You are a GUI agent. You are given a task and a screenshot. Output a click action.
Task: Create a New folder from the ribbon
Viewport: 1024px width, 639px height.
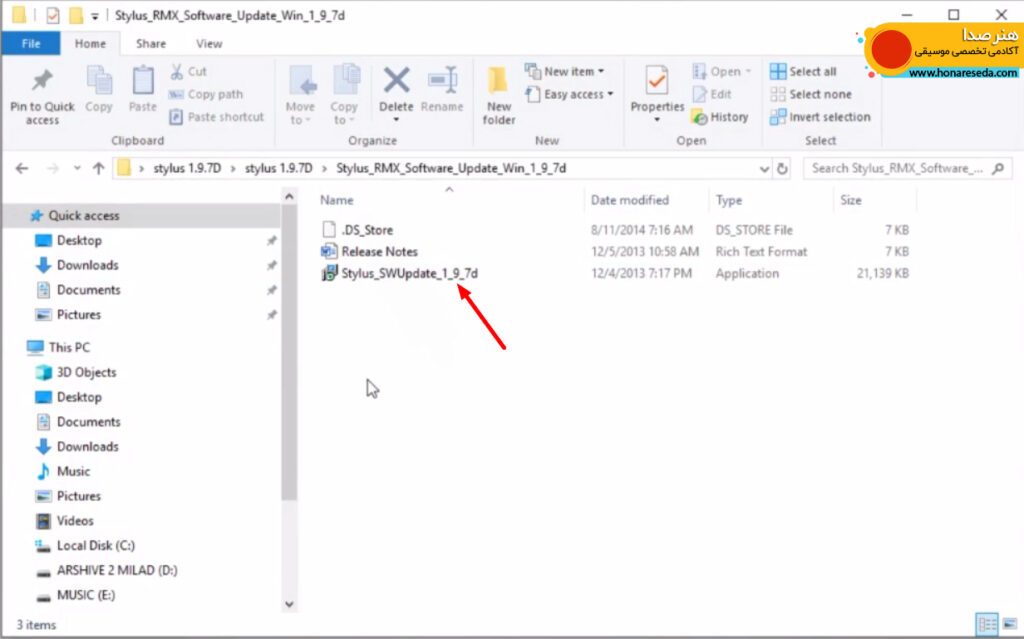[498, 95]
